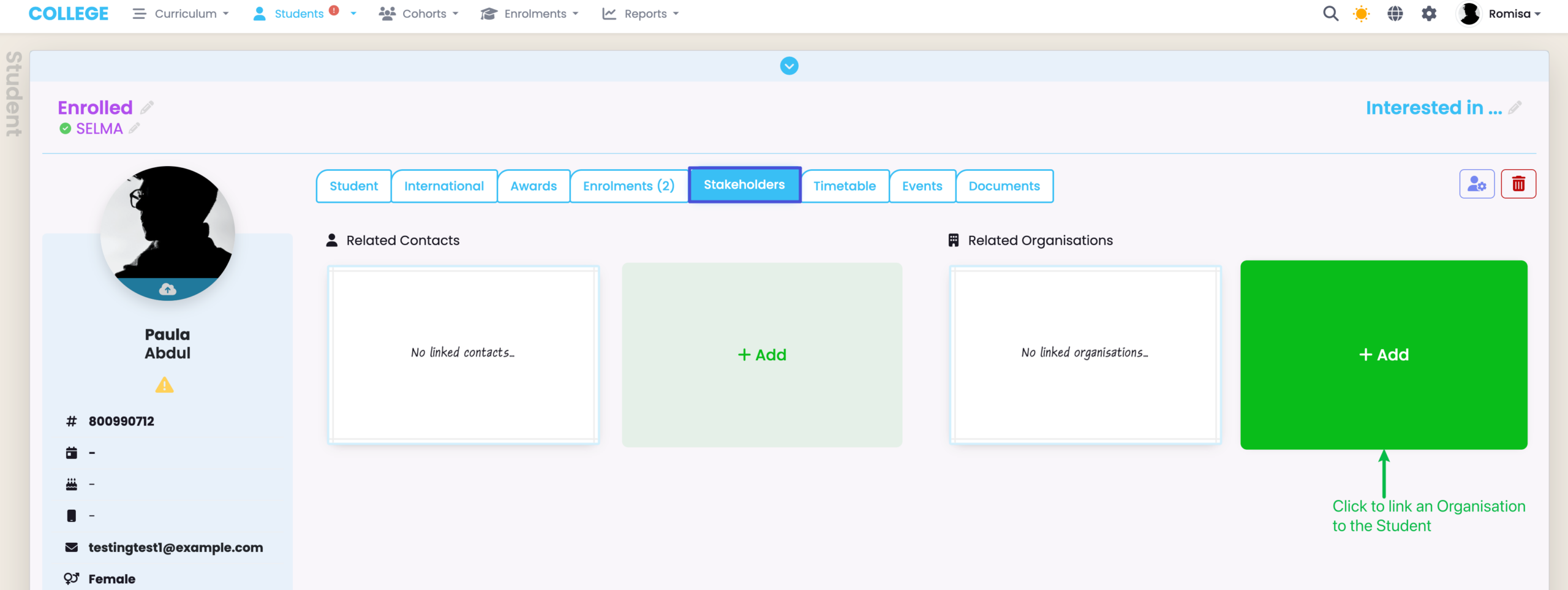Image resolution: width=1568 pixels, height=590 pixels.
Task: Click the yellow warning triangle icon
Action: 164,385
